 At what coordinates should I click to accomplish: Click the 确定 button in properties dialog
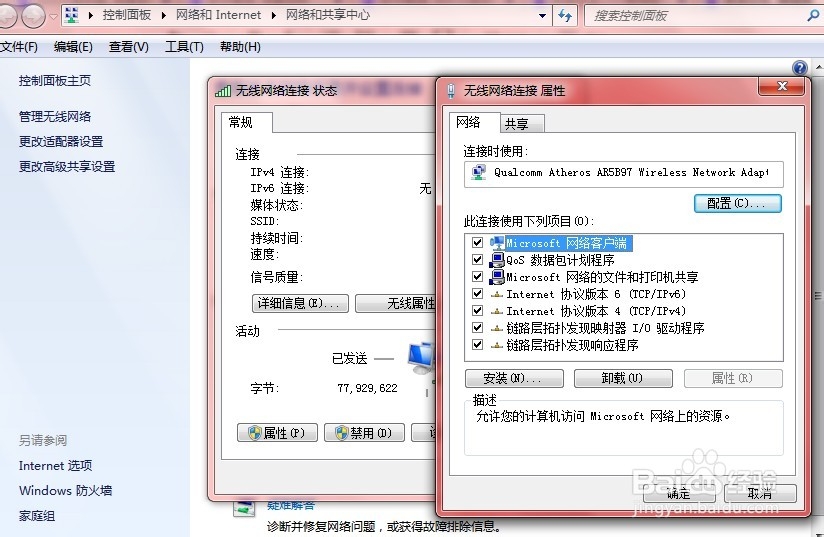pos(679,493)
